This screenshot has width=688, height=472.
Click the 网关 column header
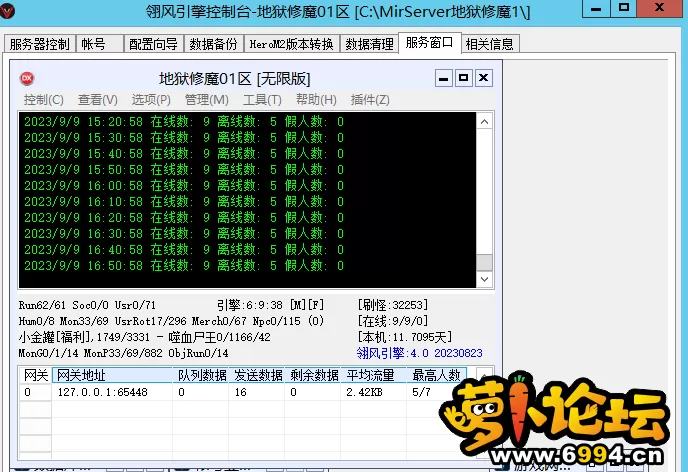pyautogui.click(x=36, y=375)
